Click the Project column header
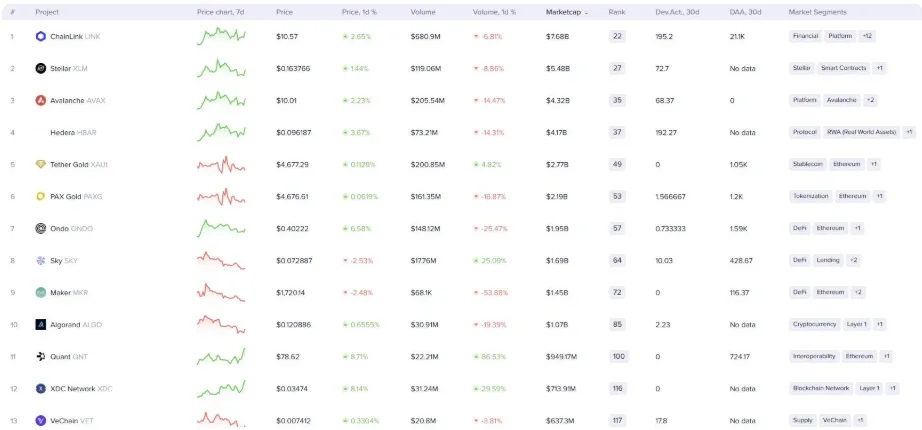 (47, 12)
